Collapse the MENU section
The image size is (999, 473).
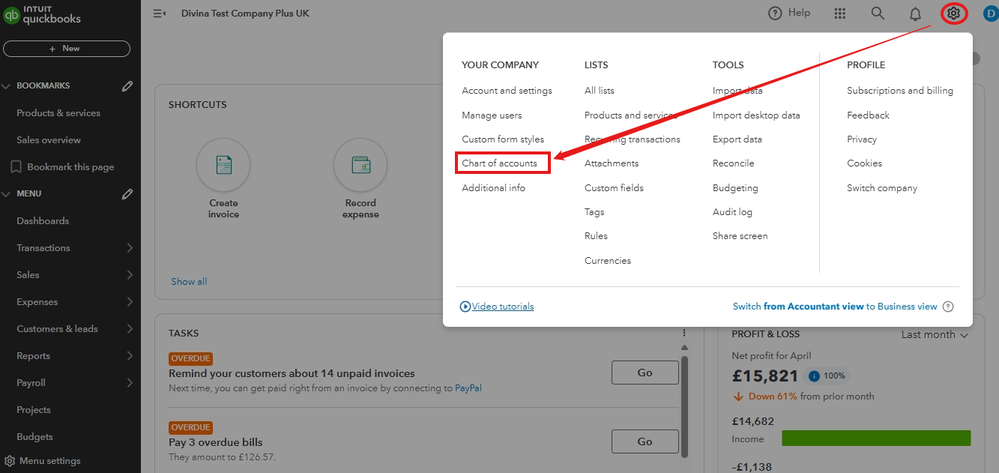coord(6,194)
